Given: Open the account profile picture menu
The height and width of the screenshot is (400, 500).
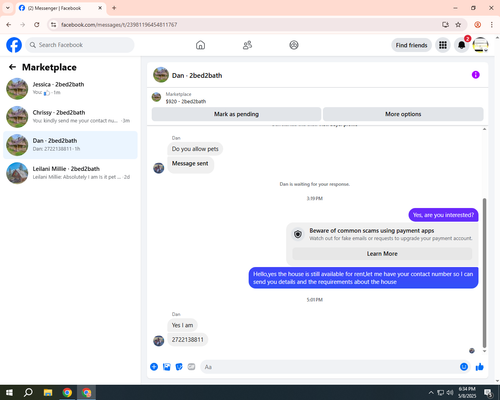Looking at the screenshot, I should (x=480, y=45).
